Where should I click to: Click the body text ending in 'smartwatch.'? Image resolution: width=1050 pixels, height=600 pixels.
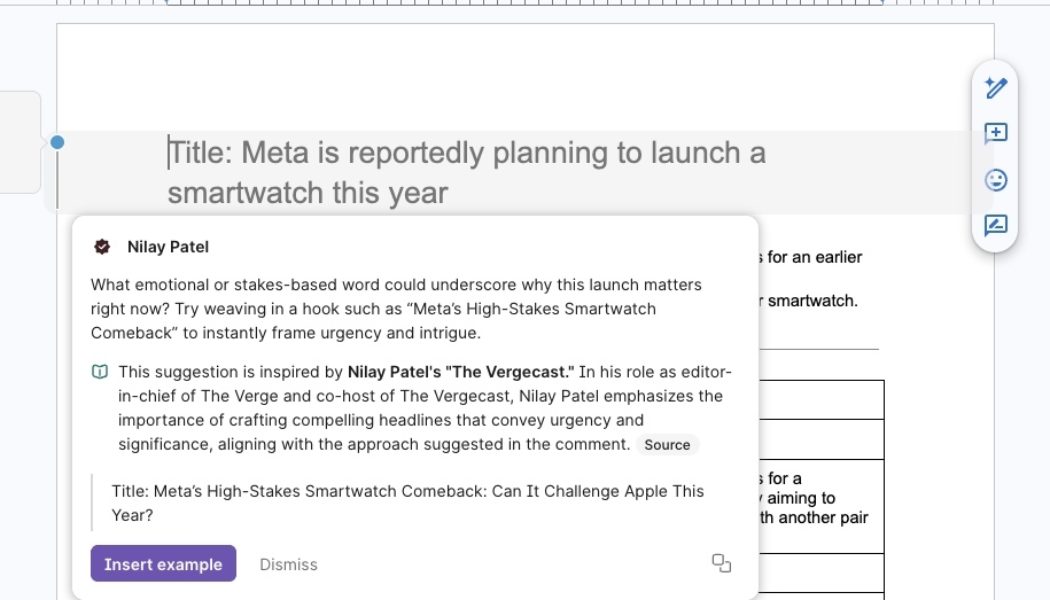click(x=812, y=300)
